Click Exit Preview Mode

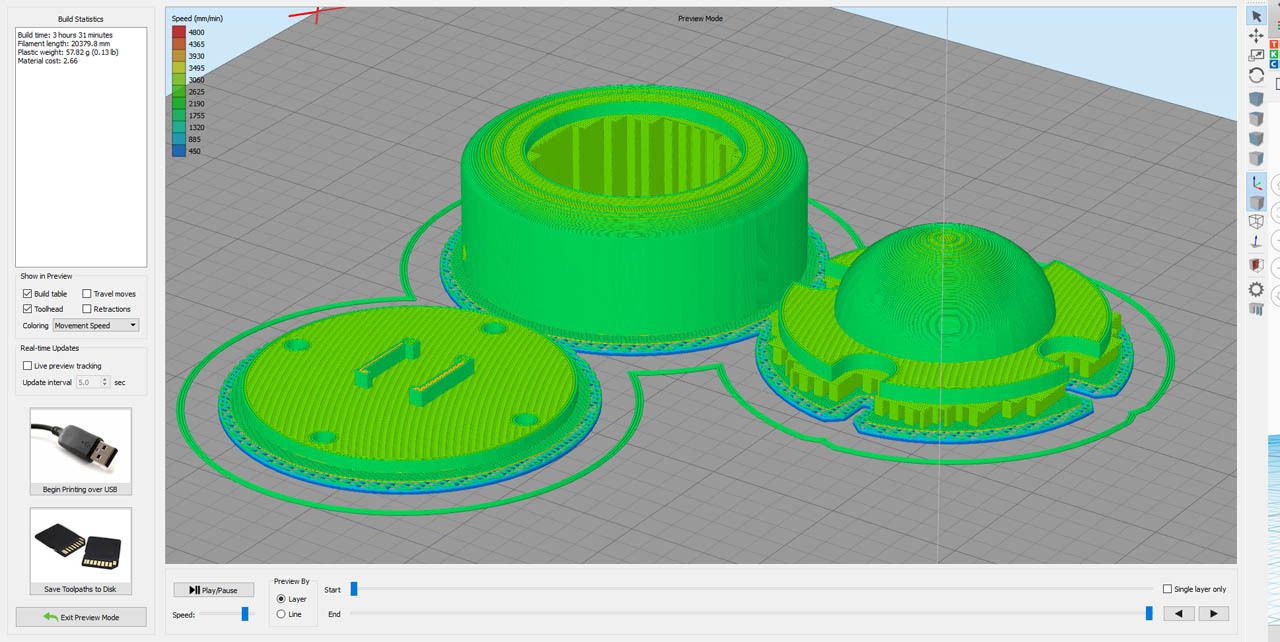click(x=80, y=617)
